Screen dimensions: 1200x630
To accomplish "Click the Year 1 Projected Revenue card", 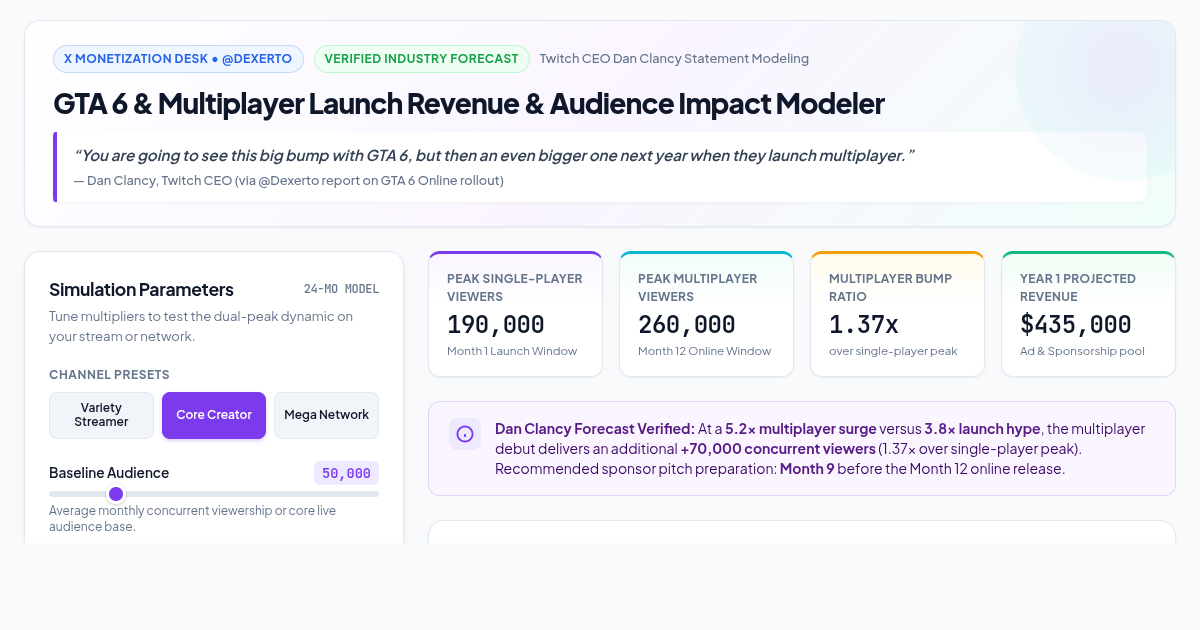I will point(1088,314).
